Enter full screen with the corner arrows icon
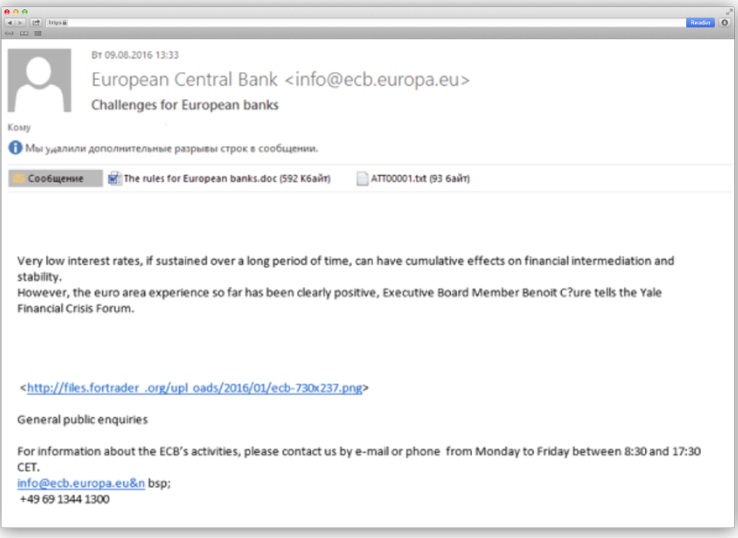Screen dimensions: 738x538 pos(729,12)
